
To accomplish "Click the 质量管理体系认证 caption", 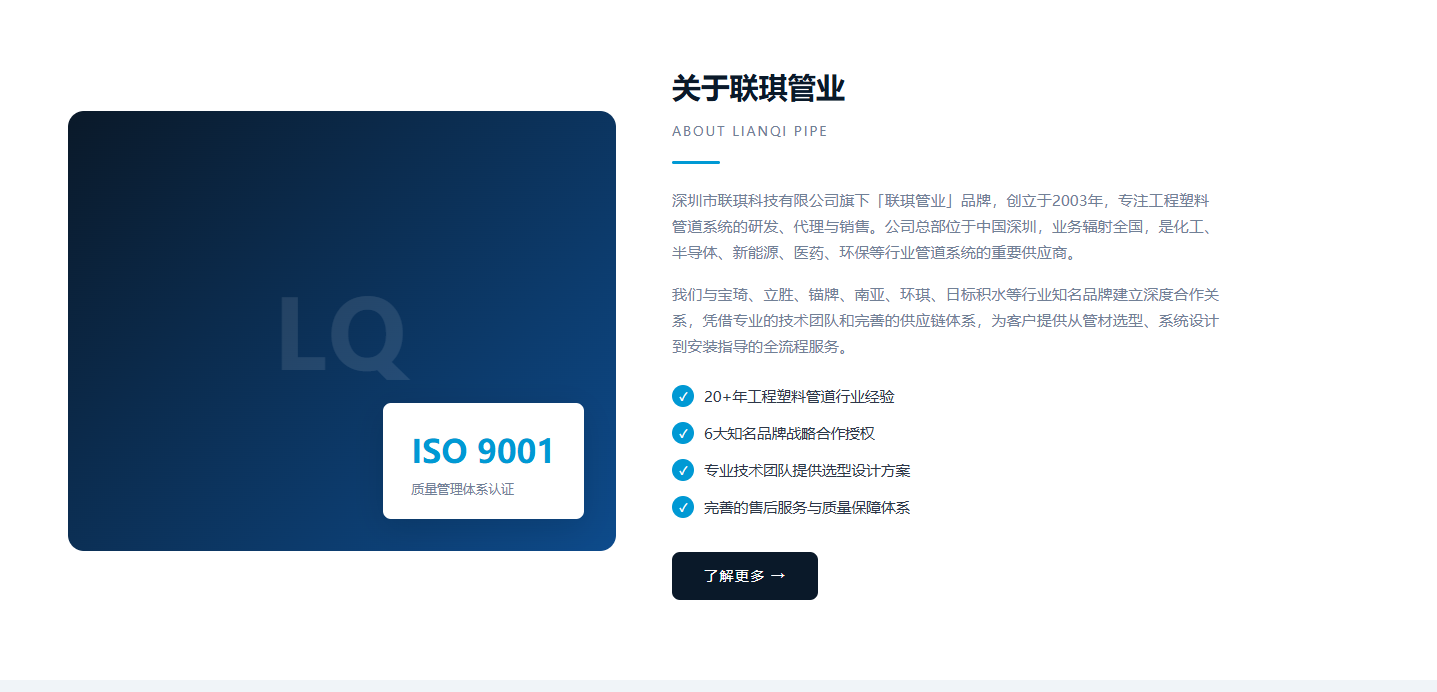I will coord(462,490).
